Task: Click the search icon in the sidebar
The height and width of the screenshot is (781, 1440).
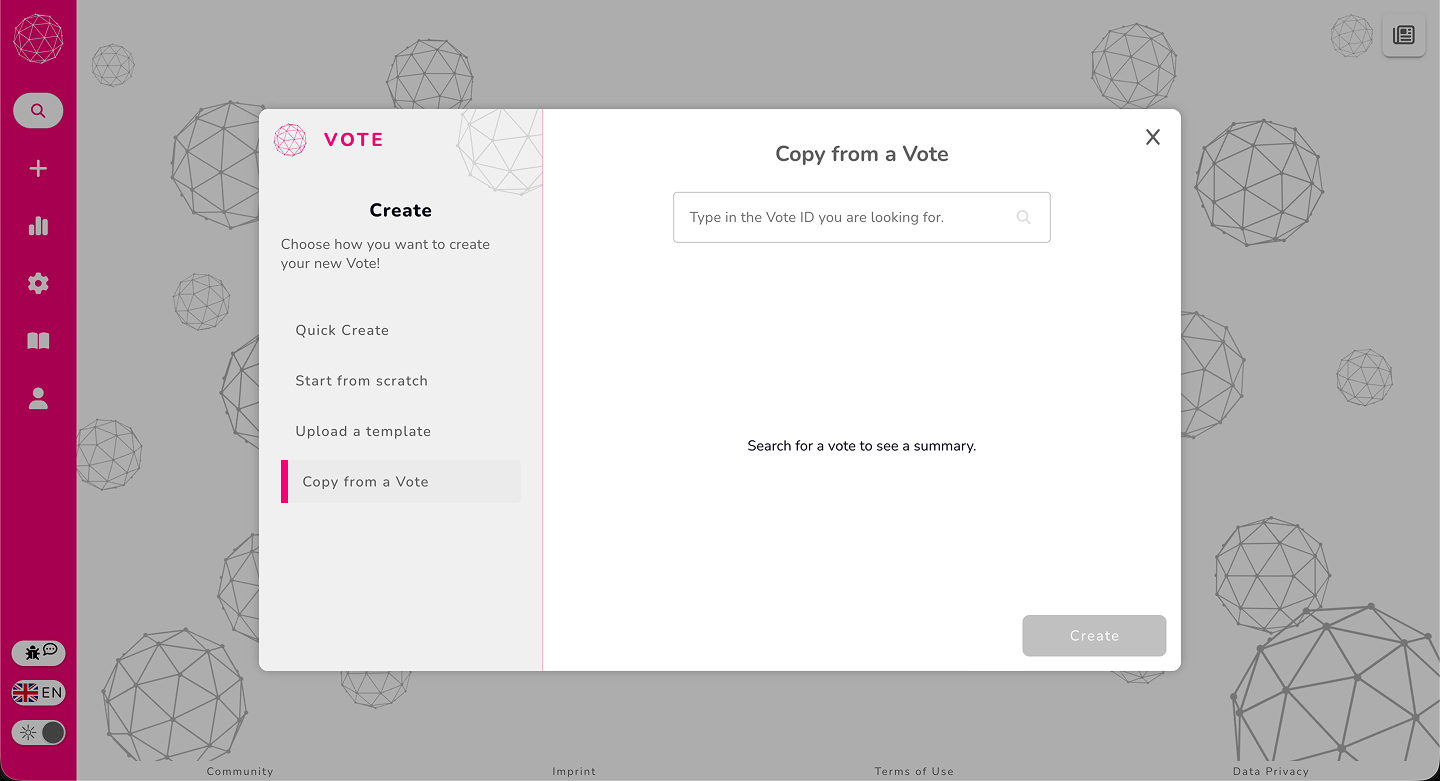Action: tap(38, 111)
